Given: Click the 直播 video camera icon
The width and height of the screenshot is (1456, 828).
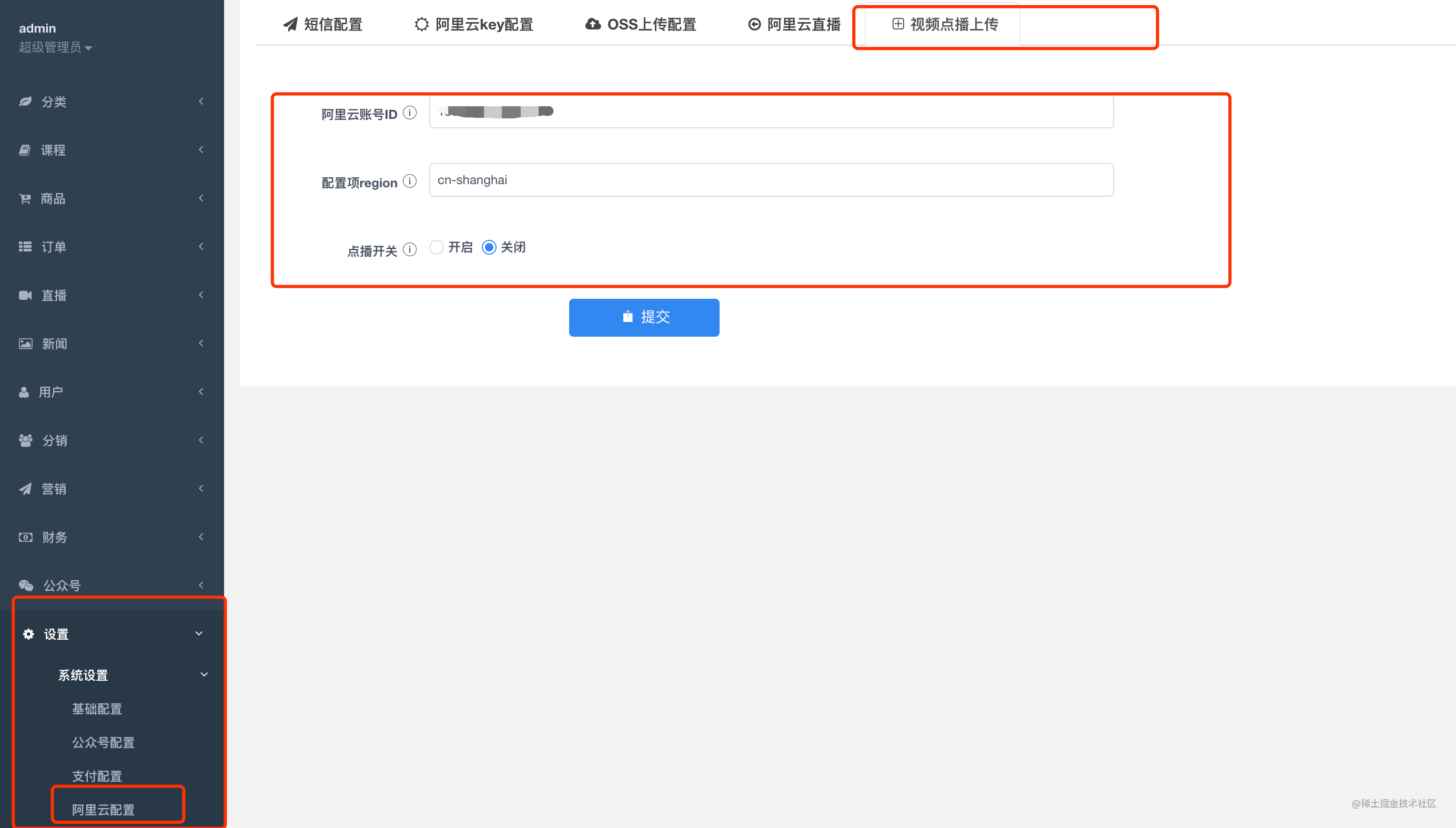Looking at the screenshot, I should [x=25, y=295].
